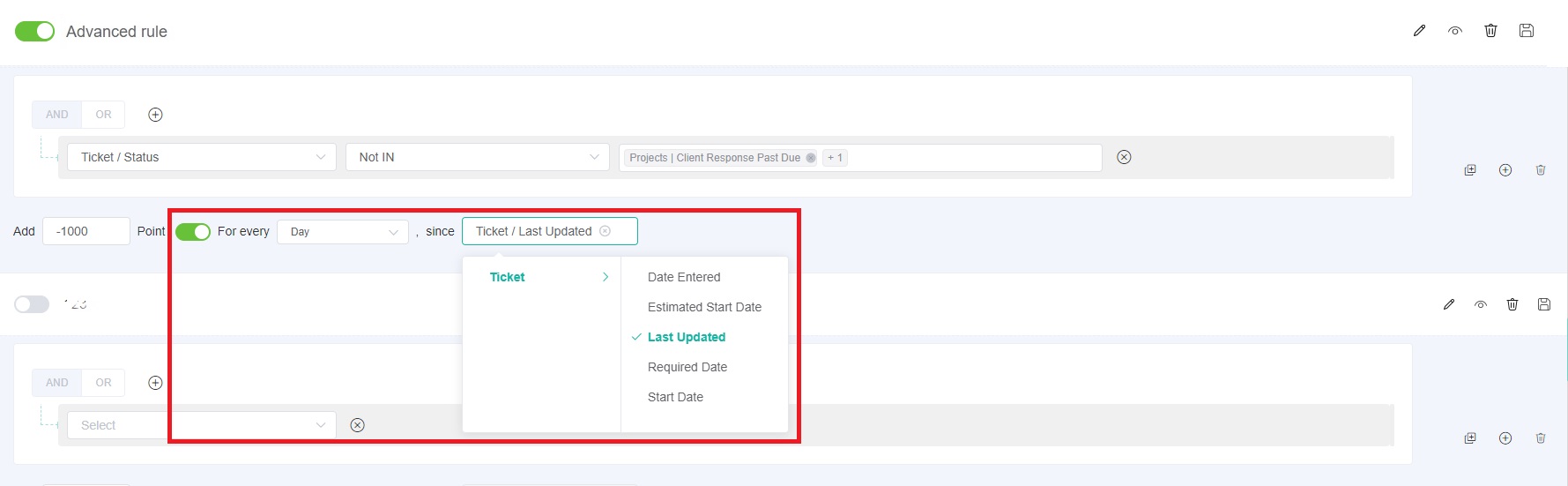Turn off the For every toggle

[193, 232]
